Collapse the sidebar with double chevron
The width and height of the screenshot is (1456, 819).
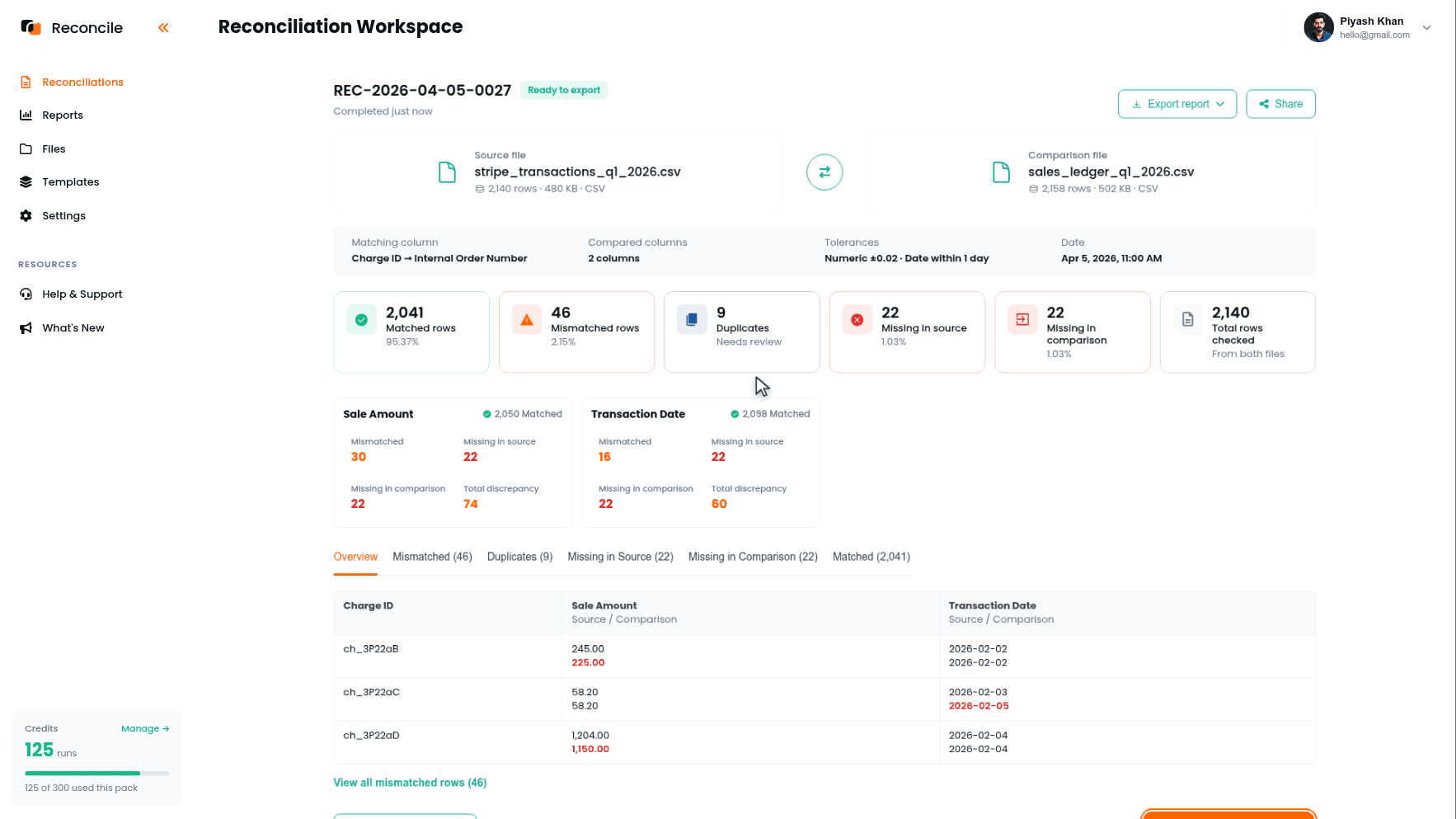tap(163, 27)
